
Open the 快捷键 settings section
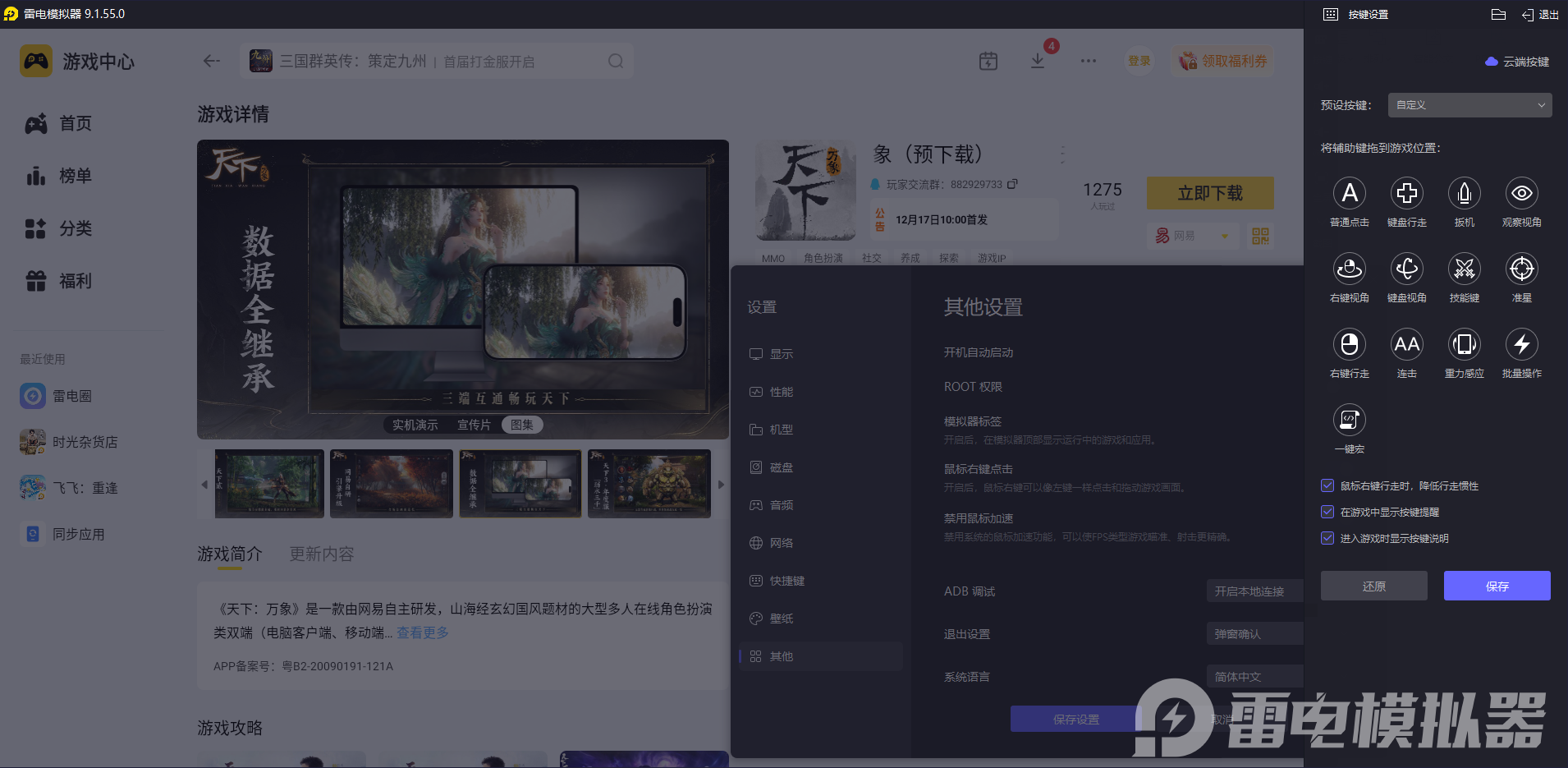[x=821, y=581]
